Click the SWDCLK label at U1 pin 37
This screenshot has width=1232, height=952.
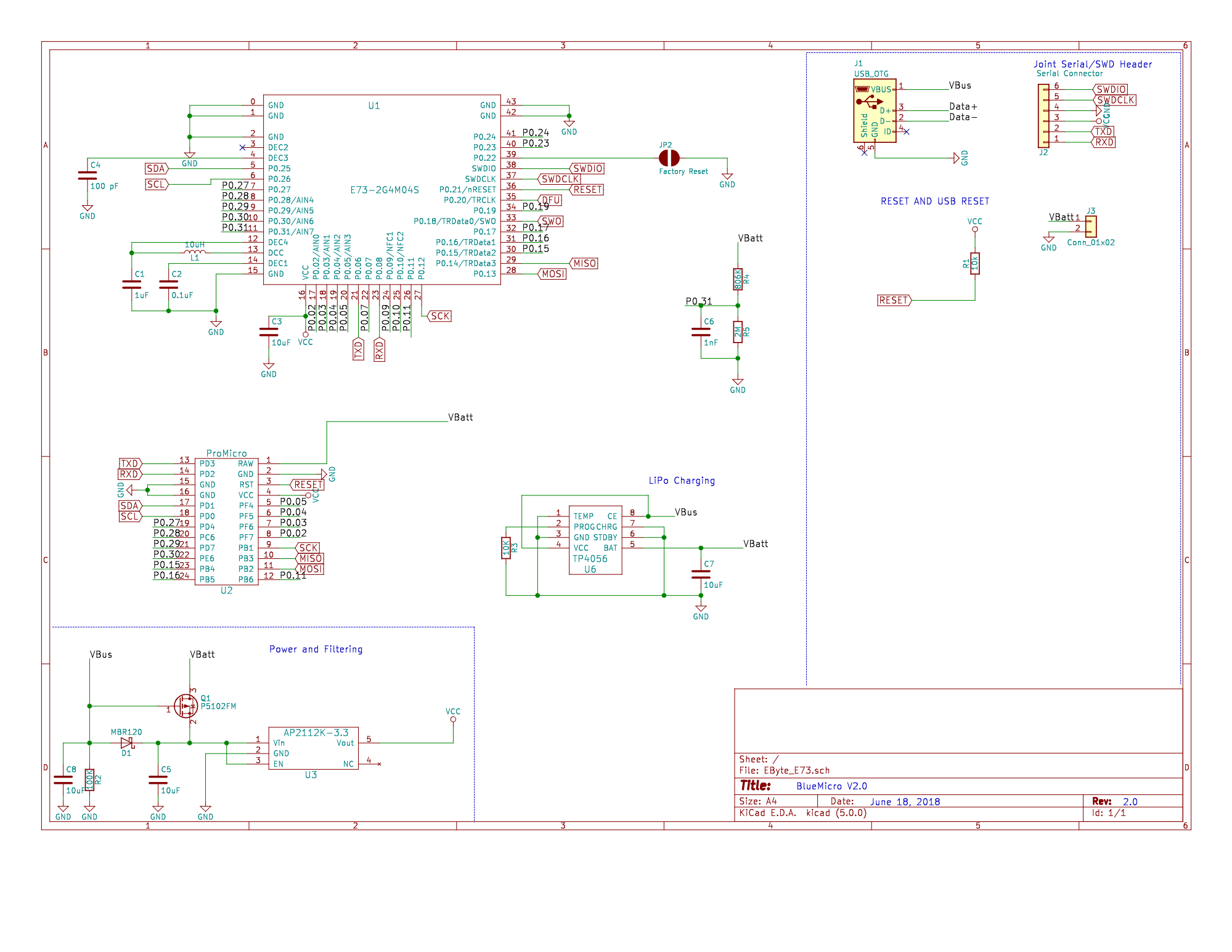click(559, 179)
